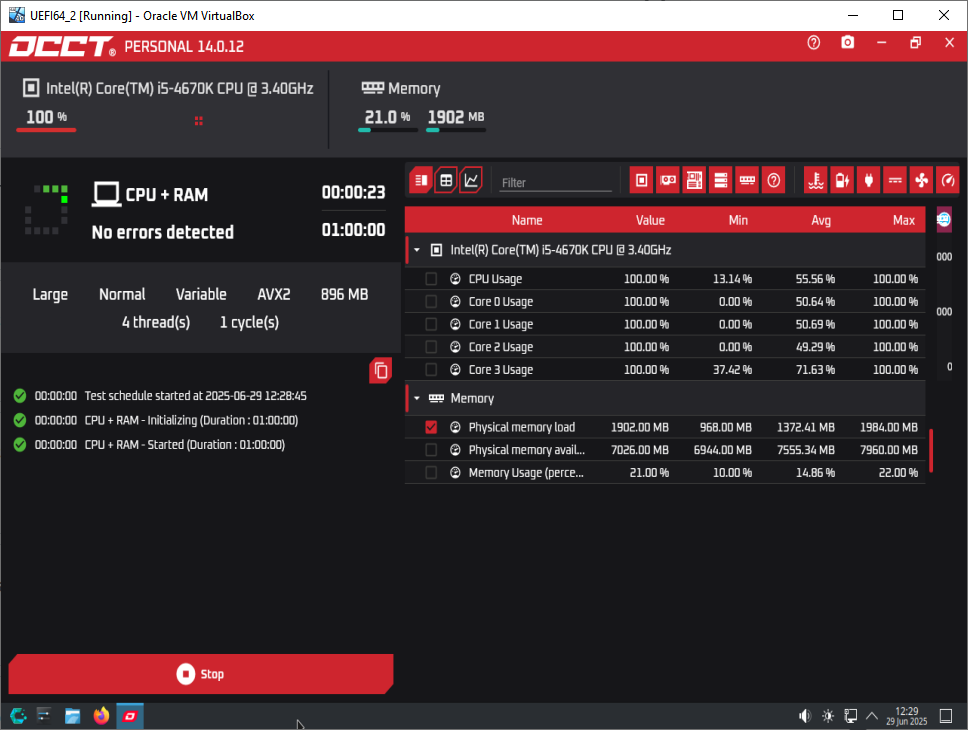Sort by the Max column header
Viewport: 968px width, 730px height.
903,220
